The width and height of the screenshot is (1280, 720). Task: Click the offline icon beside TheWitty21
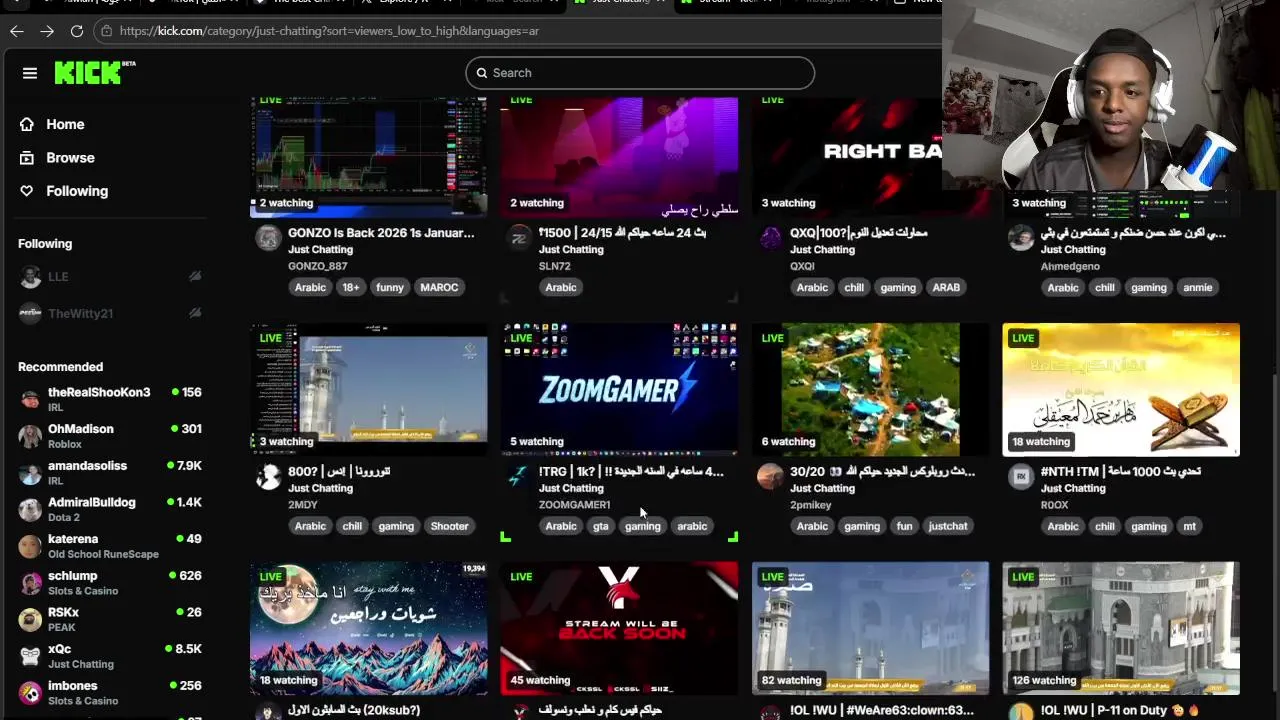195,313
